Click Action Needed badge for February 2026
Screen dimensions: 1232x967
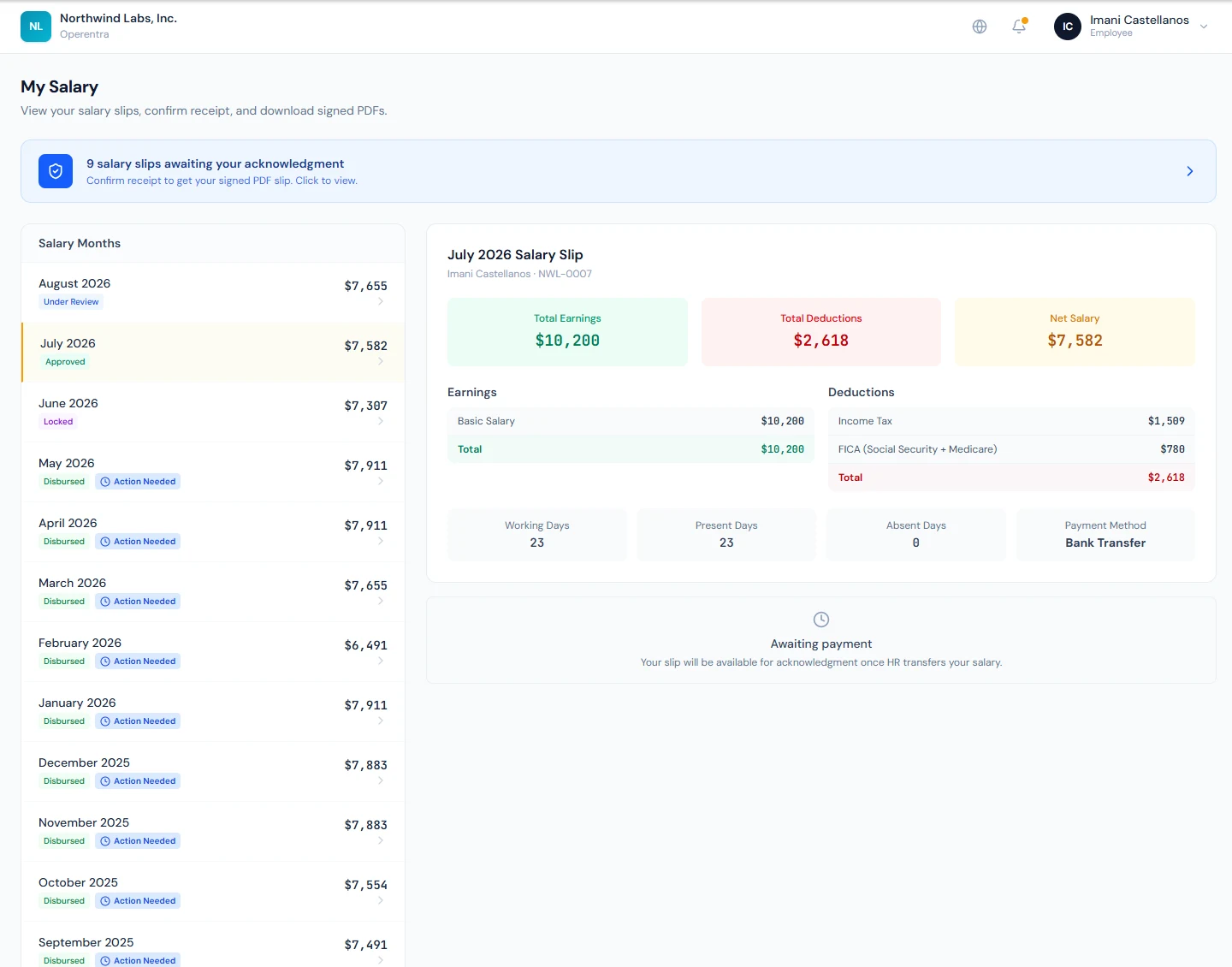[x=138, y=661]
